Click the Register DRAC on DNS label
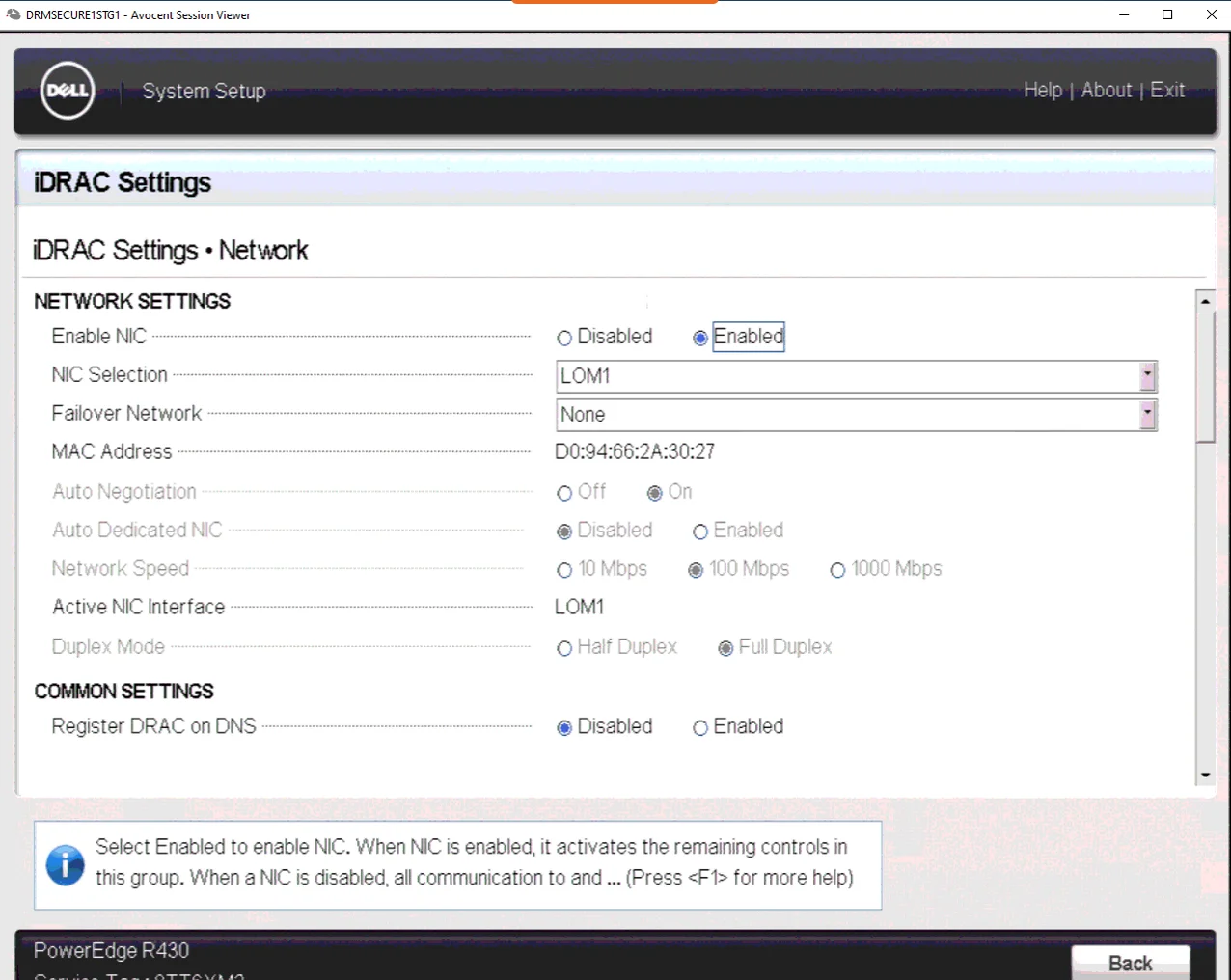The height and width of the screenshot is (980, 1231). pyautogui.click(x=153, y=726)
